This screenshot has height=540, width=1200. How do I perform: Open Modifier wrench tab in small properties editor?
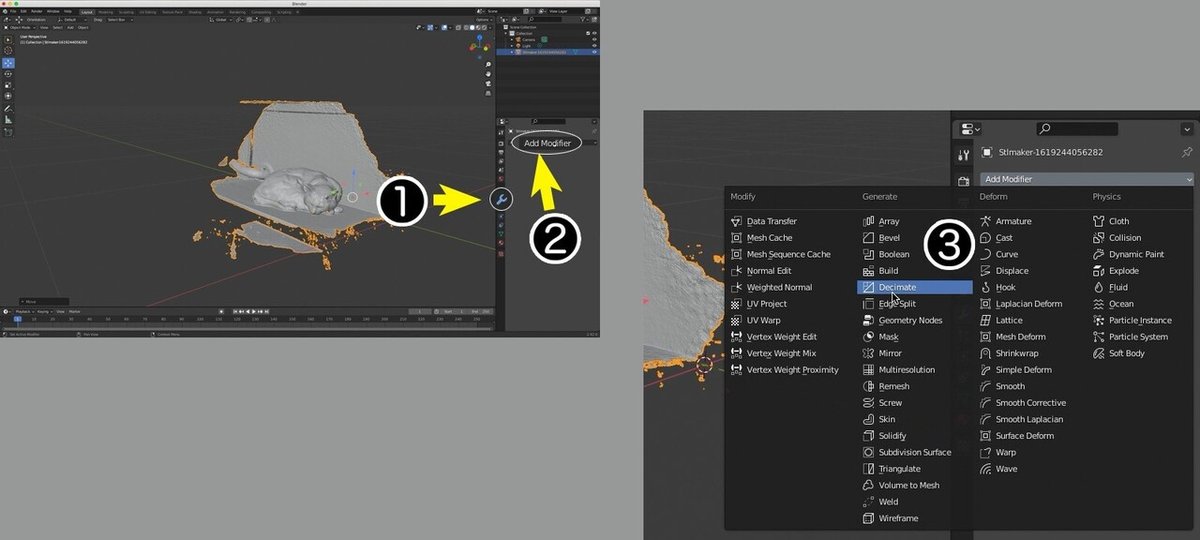(x=500, y=200)
